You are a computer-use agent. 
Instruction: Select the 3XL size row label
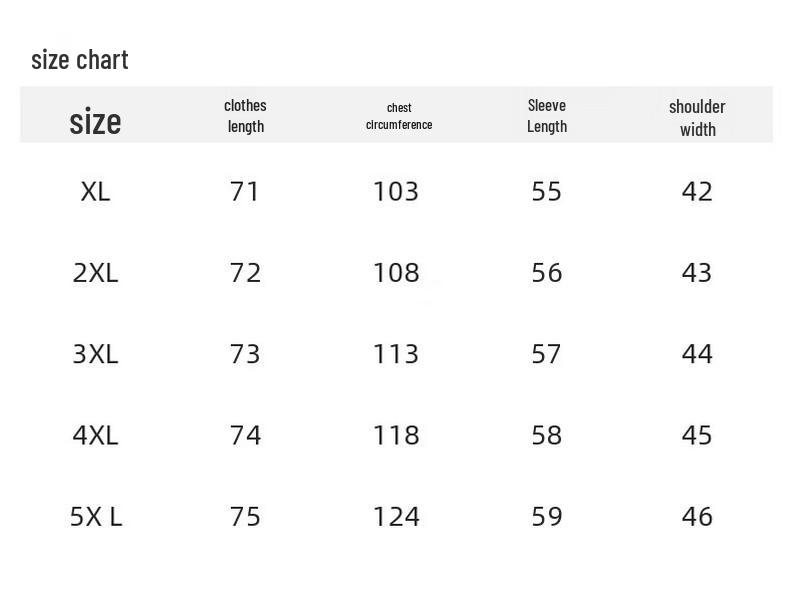[x=95, y=354]
